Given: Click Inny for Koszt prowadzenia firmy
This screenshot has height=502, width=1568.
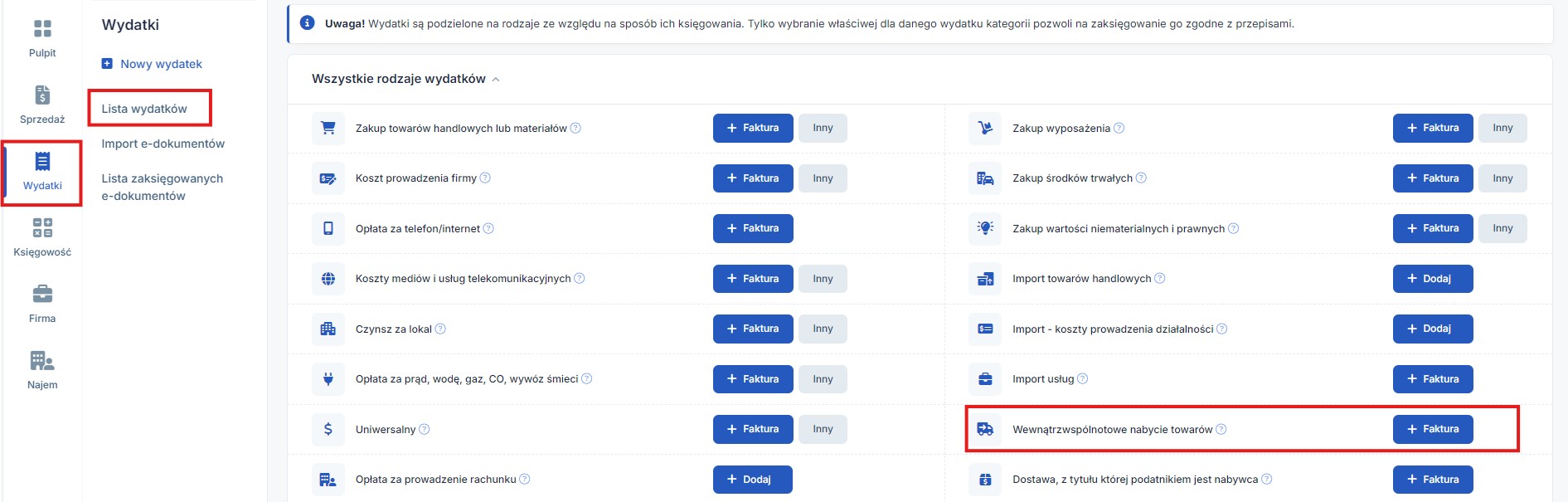Looking at the screenshot, I should (x=823, y=178).
